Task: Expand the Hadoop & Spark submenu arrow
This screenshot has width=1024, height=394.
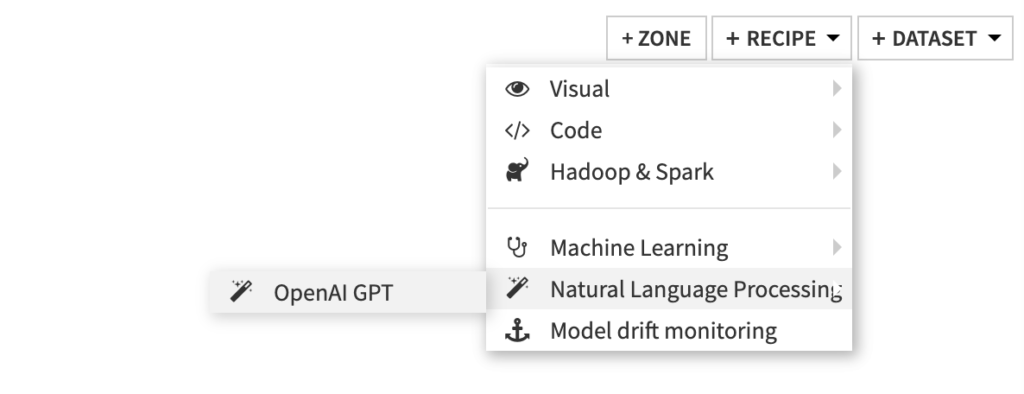Action: coord(837,171)
